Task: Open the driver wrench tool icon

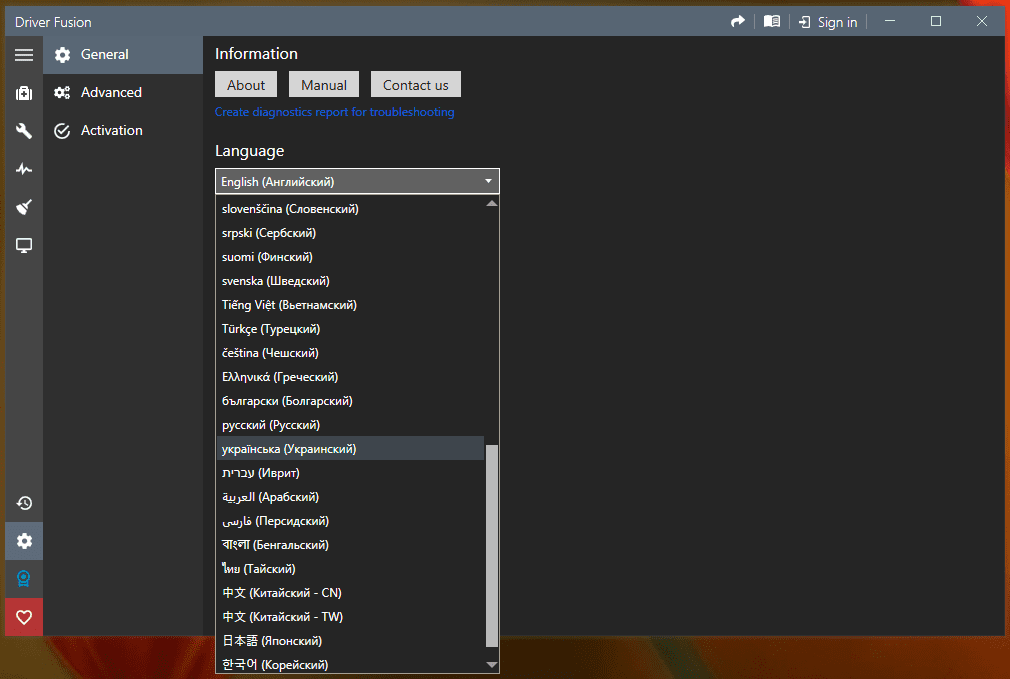Action: (x=24, y=131)
